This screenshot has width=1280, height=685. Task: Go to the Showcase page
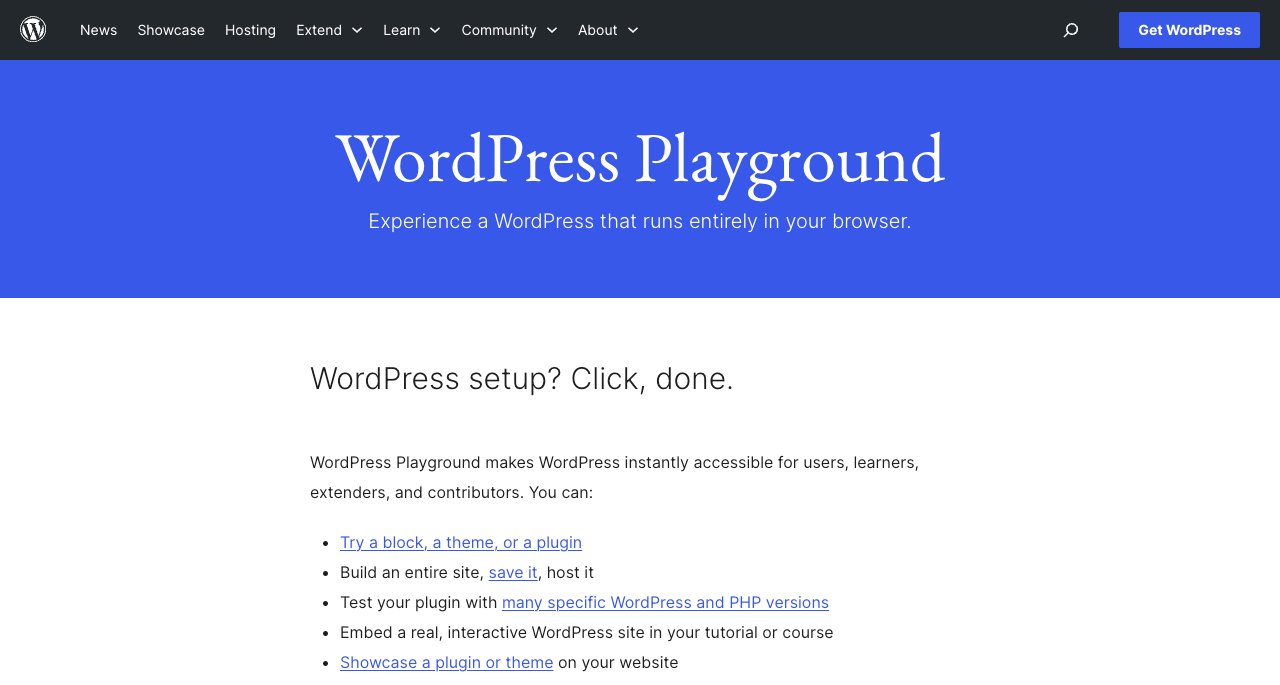pos(171,30)
